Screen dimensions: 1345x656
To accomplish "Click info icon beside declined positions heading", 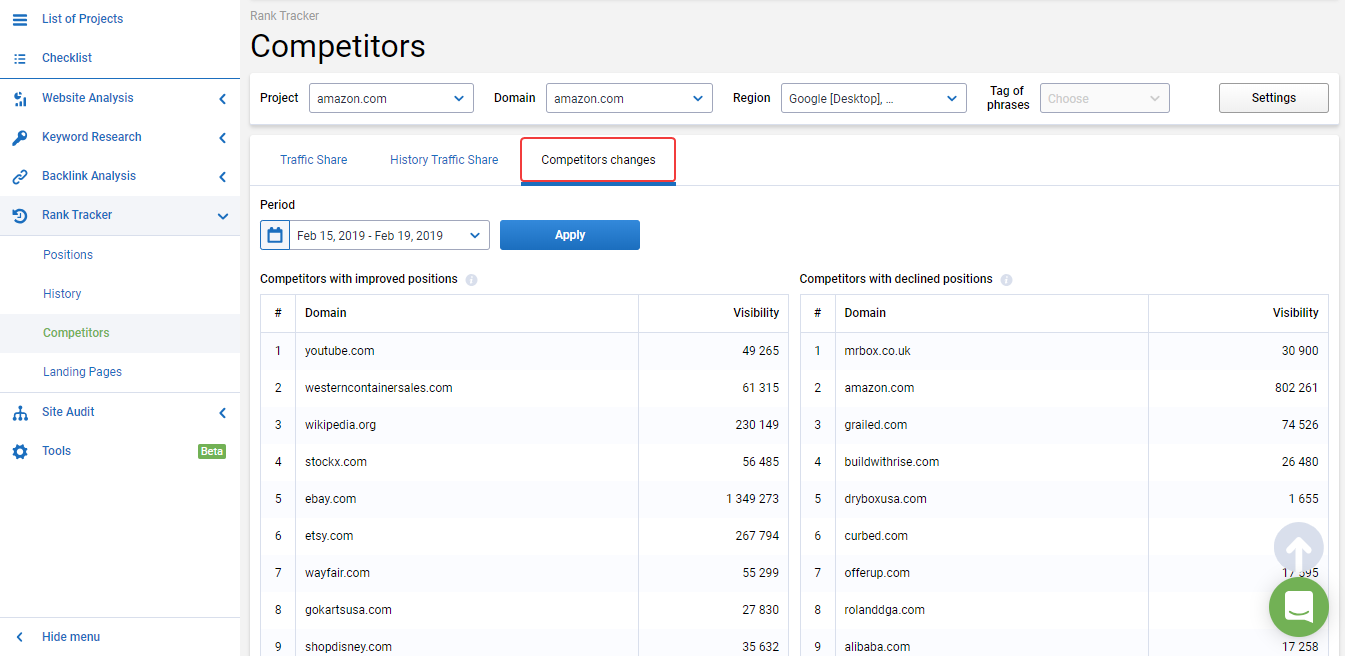I will click(x=1006, y=280).
